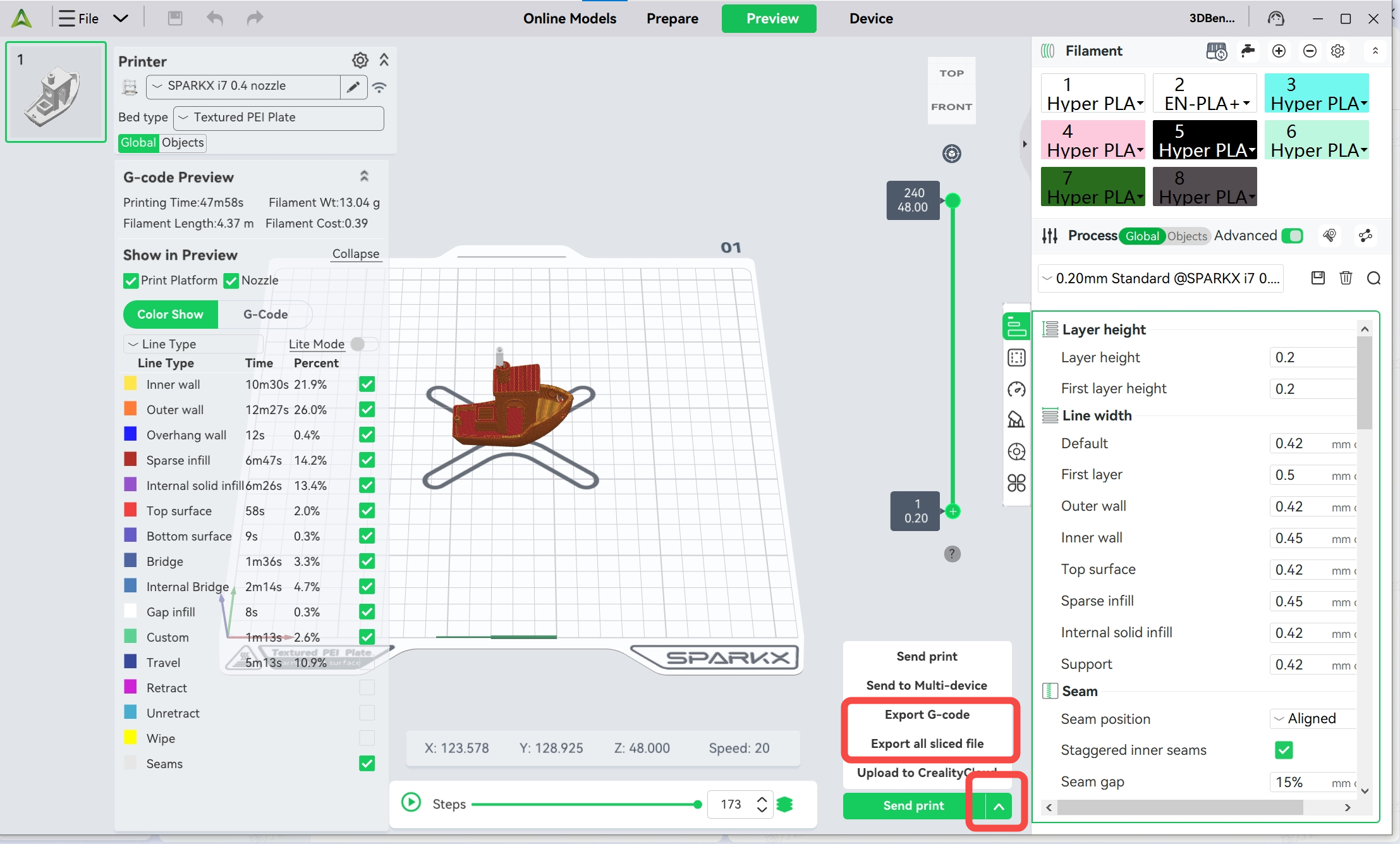
Task: Click the add filament plus icon
Action: pyautogui.click(x=1279, y=51)
